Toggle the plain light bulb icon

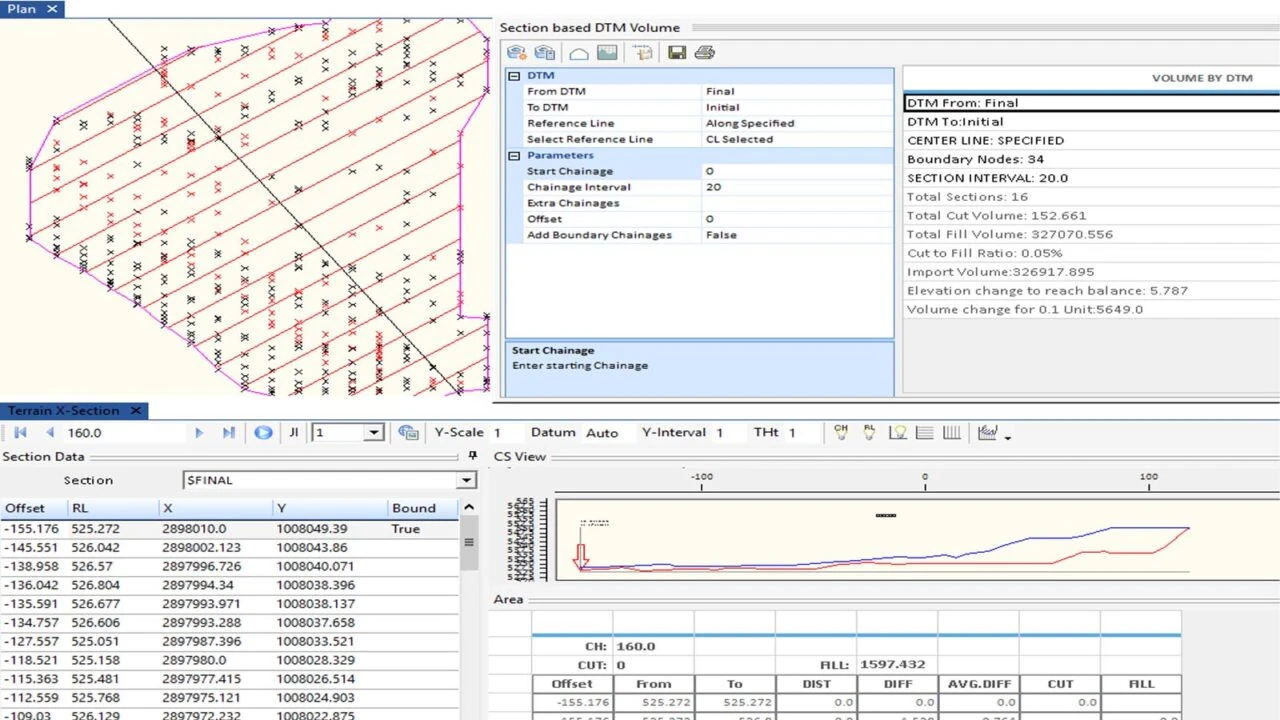coord(898,432)
